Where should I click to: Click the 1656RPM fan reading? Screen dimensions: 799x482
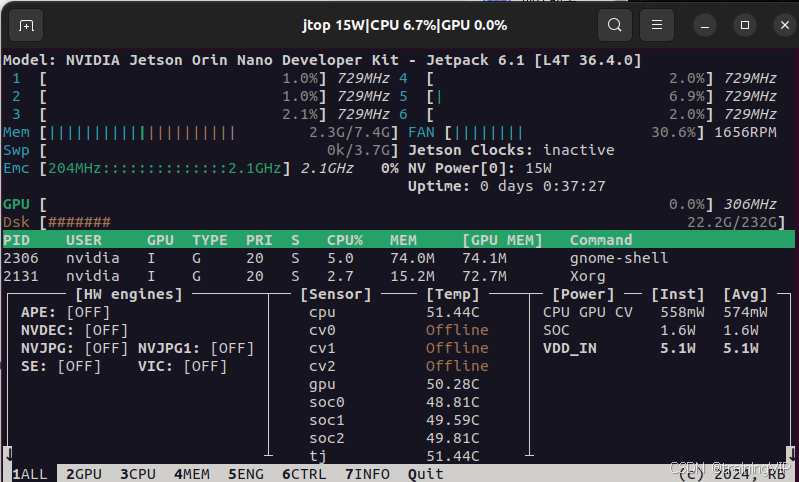point(745,132)
